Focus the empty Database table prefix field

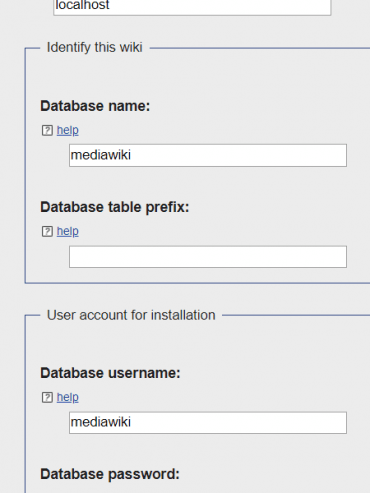[x=208, y=257]
